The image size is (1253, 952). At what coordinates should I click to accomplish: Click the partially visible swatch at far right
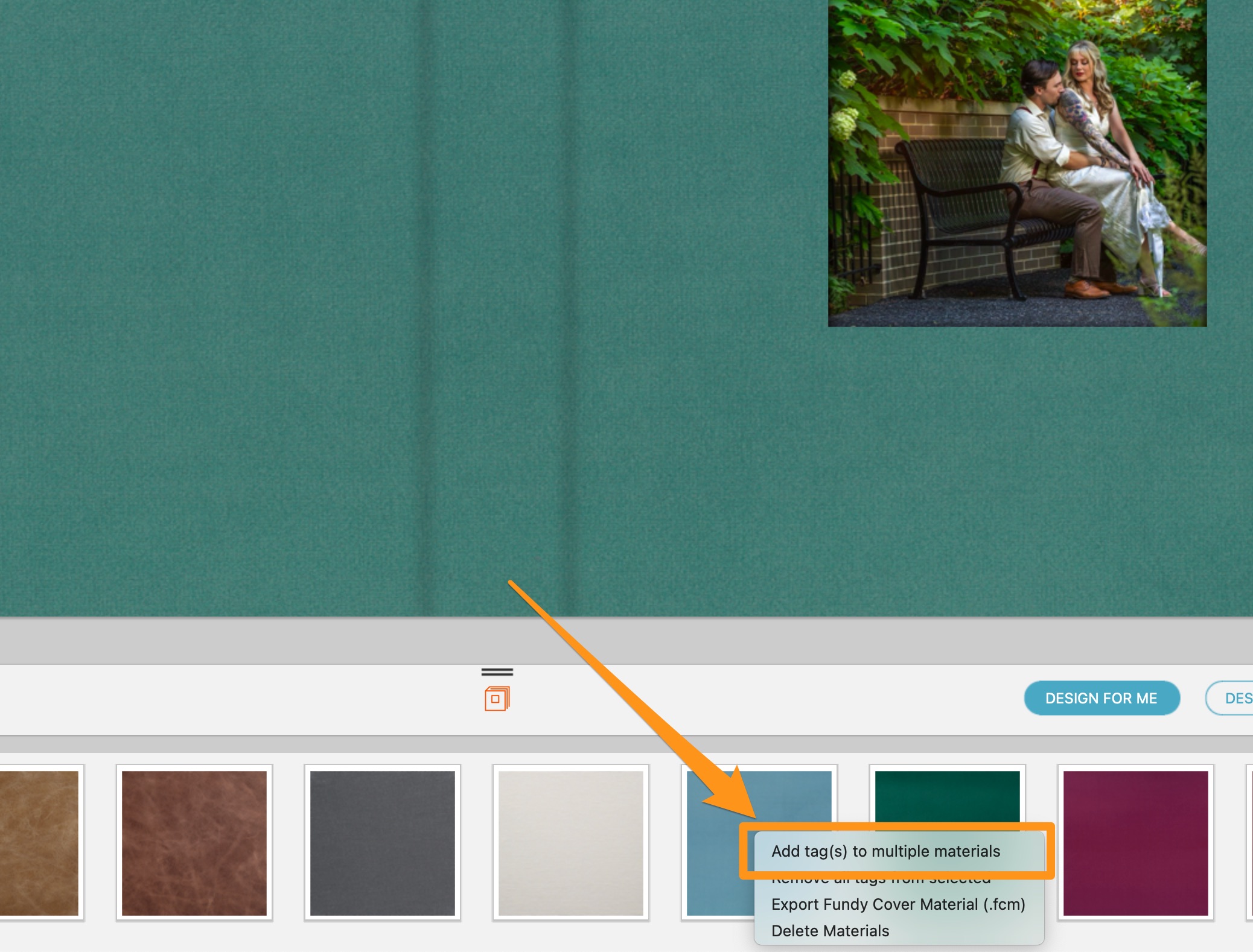(x=1249, y=843)
